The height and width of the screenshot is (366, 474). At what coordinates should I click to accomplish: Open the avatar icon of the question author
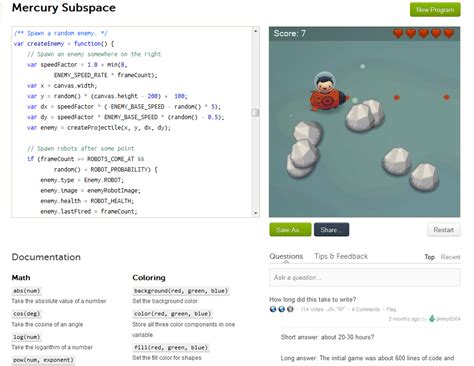432,319
